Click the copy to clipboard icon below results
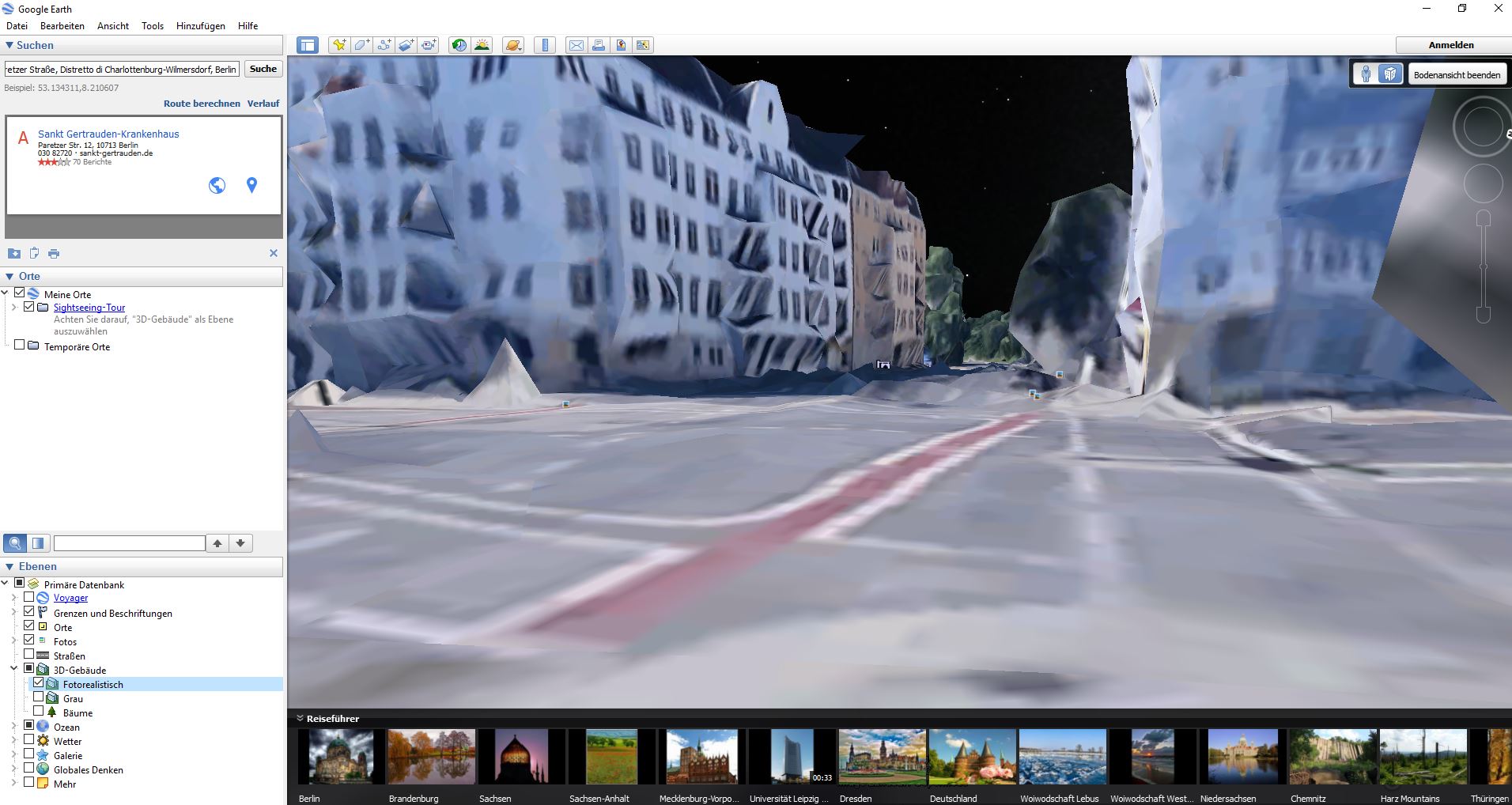The image size is (1512, 805). point(34,253)
